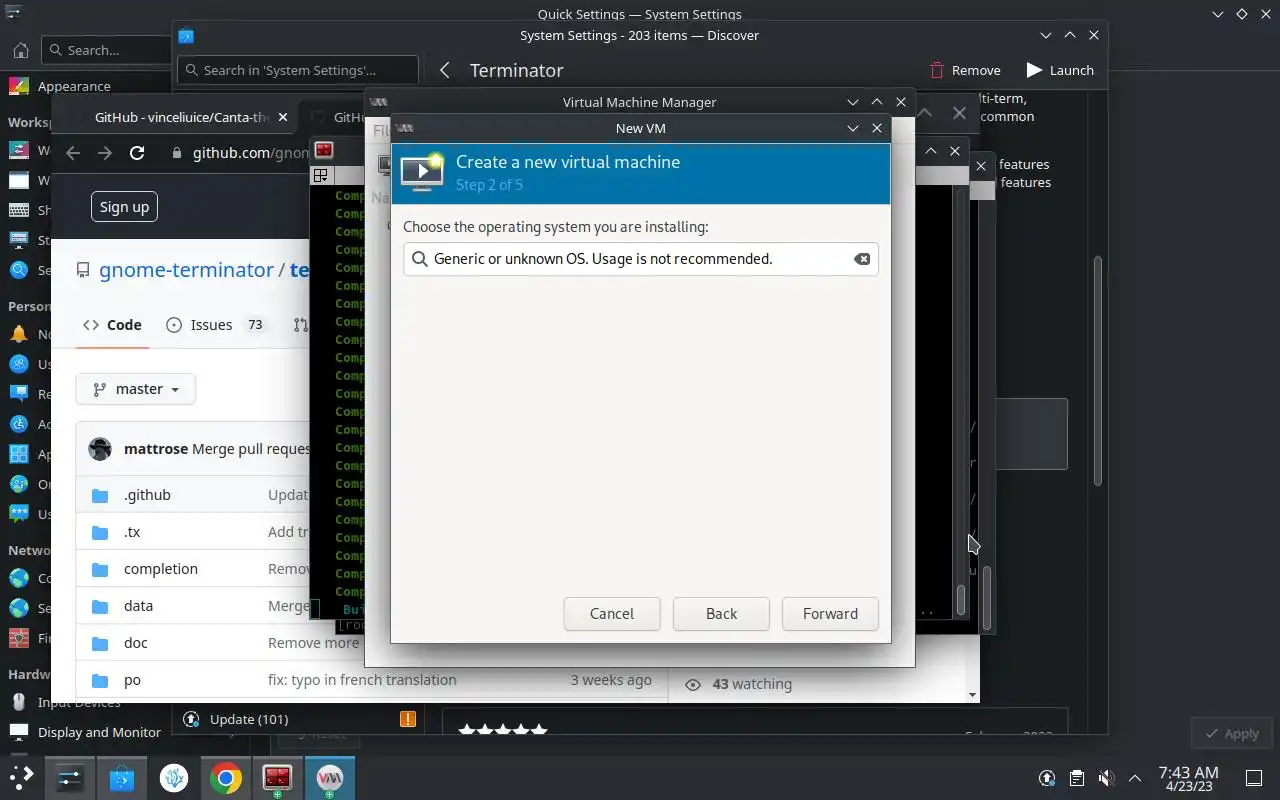Open Display and Monitor settings
The image size is (1280, 800).
(x=99, y=732)
